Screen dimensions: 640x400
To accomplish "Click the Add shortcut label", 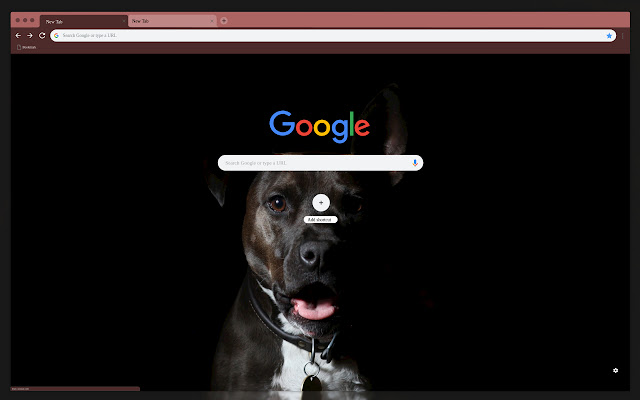I will (x=320, y=220).
